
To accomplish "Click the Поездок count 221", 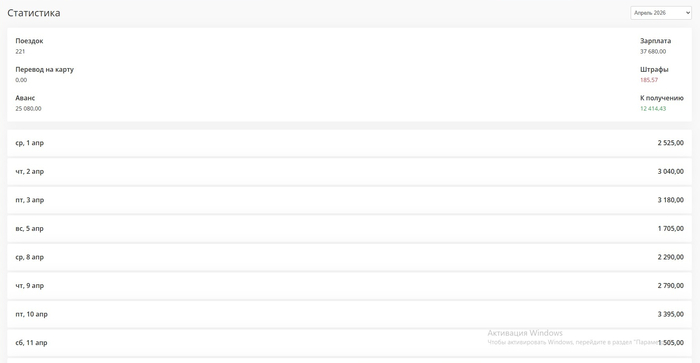I will pos(20,51).
